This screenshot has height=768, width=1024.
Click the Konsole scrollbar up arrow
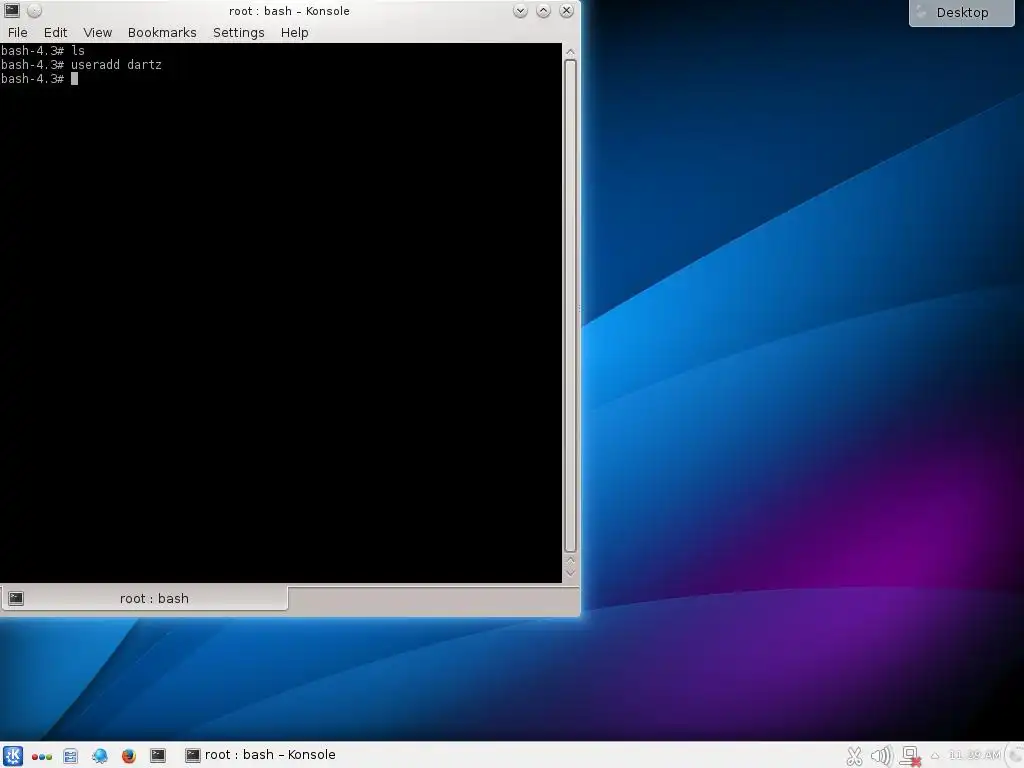coord(570,52)
